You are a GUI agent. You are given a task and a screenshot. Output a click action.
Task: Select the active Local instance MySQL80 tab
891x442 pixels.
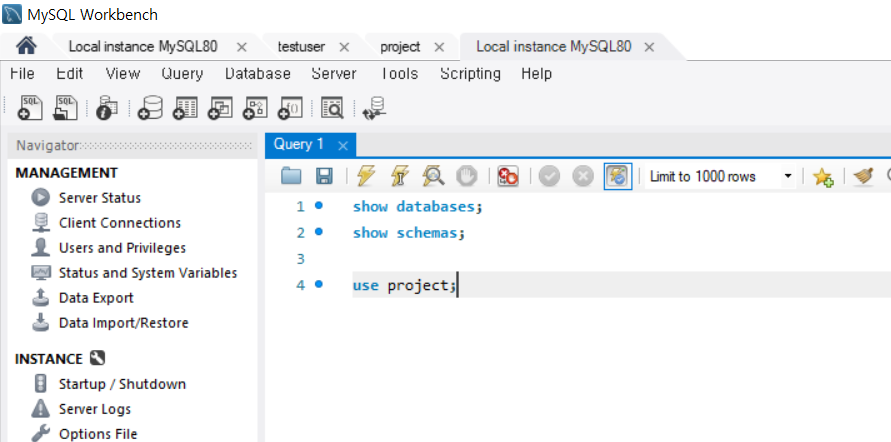tap(553, 47)
